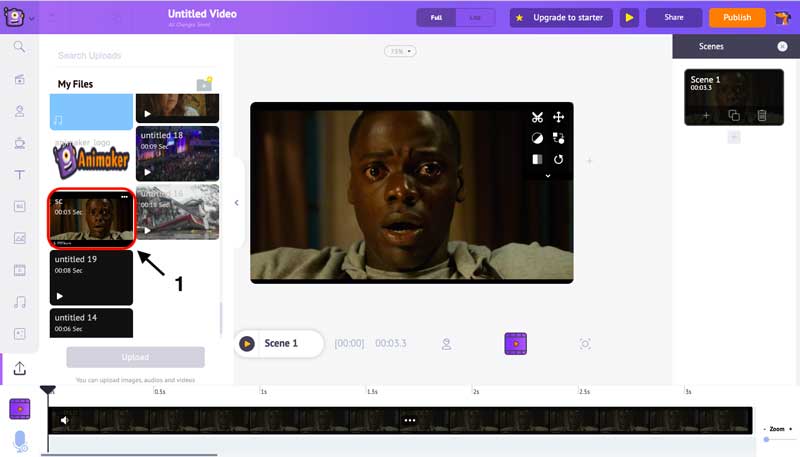Close the Scenes panel
This screenshot has height=457, width=800.
(782, 46)
